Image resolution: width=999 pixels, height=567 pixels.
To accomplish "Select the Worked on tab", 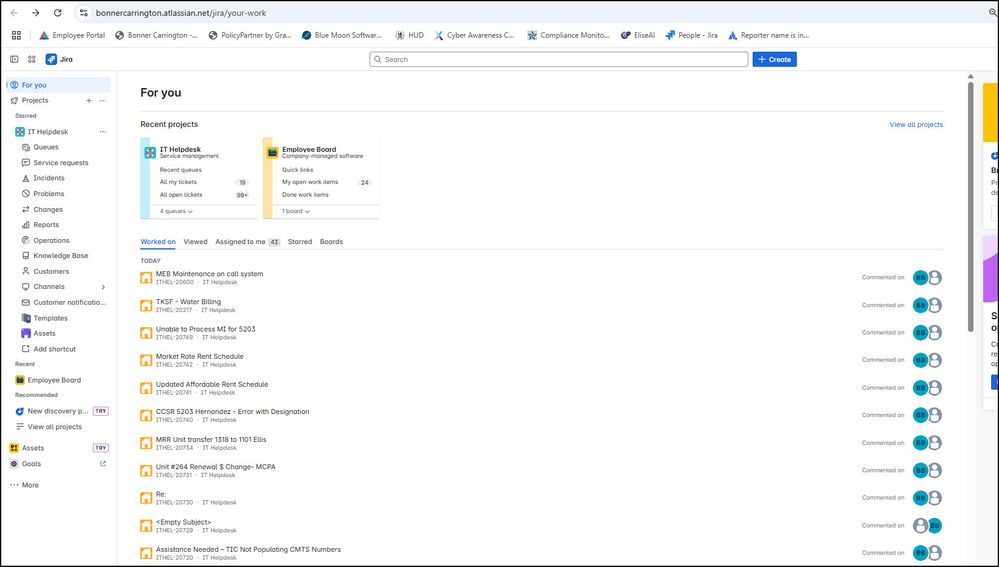I will point(158,242).
